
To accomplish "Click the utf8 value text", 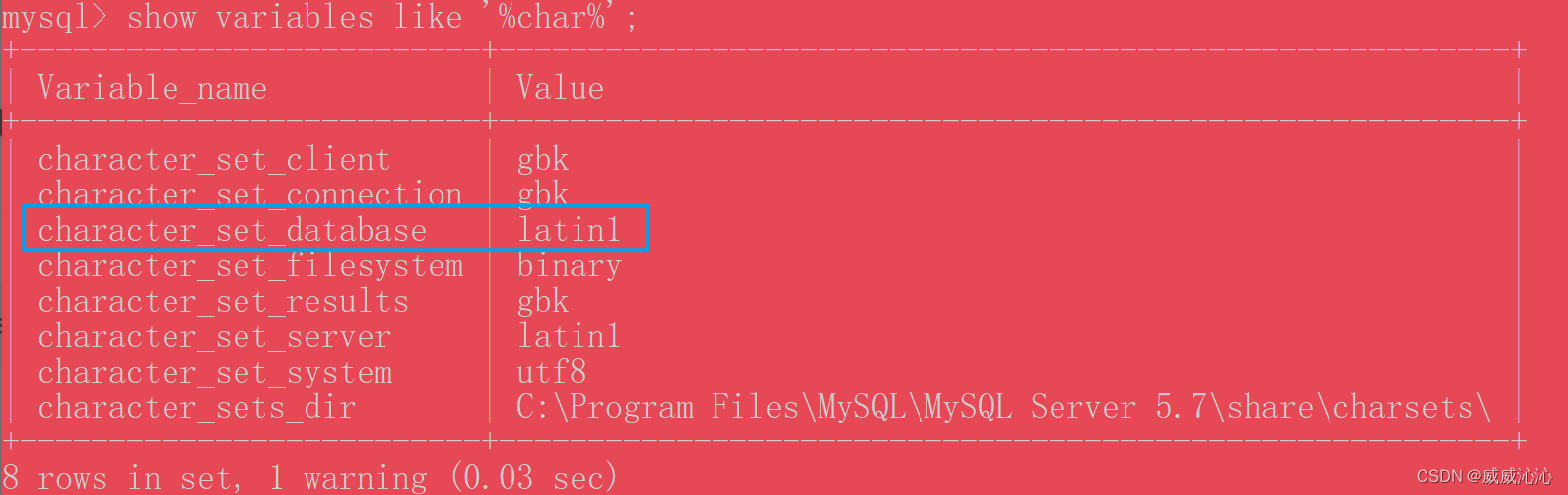I will click(551, 372).
